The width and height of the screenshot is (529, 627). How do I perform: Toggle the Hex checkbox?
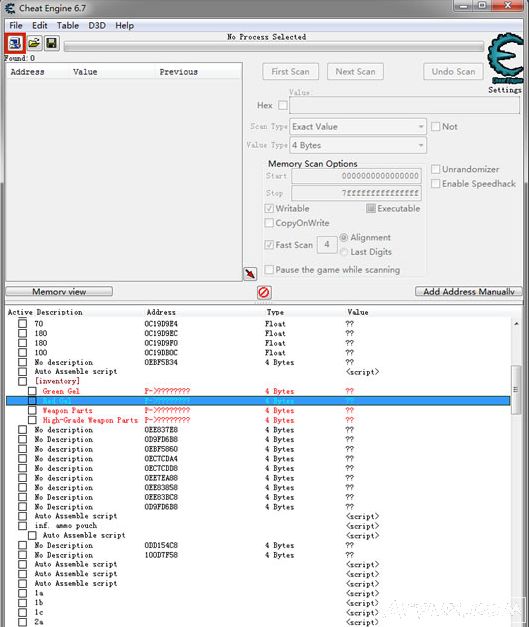coord(283,105)
